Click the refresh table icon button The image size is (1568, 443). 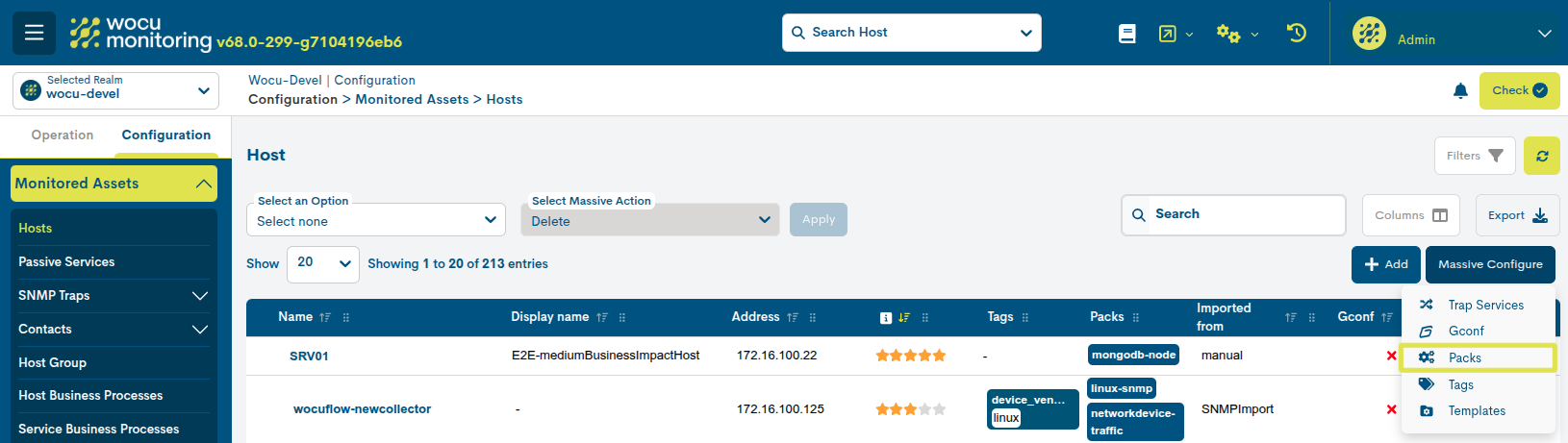pyautogui.click(x=1542, y=156)
